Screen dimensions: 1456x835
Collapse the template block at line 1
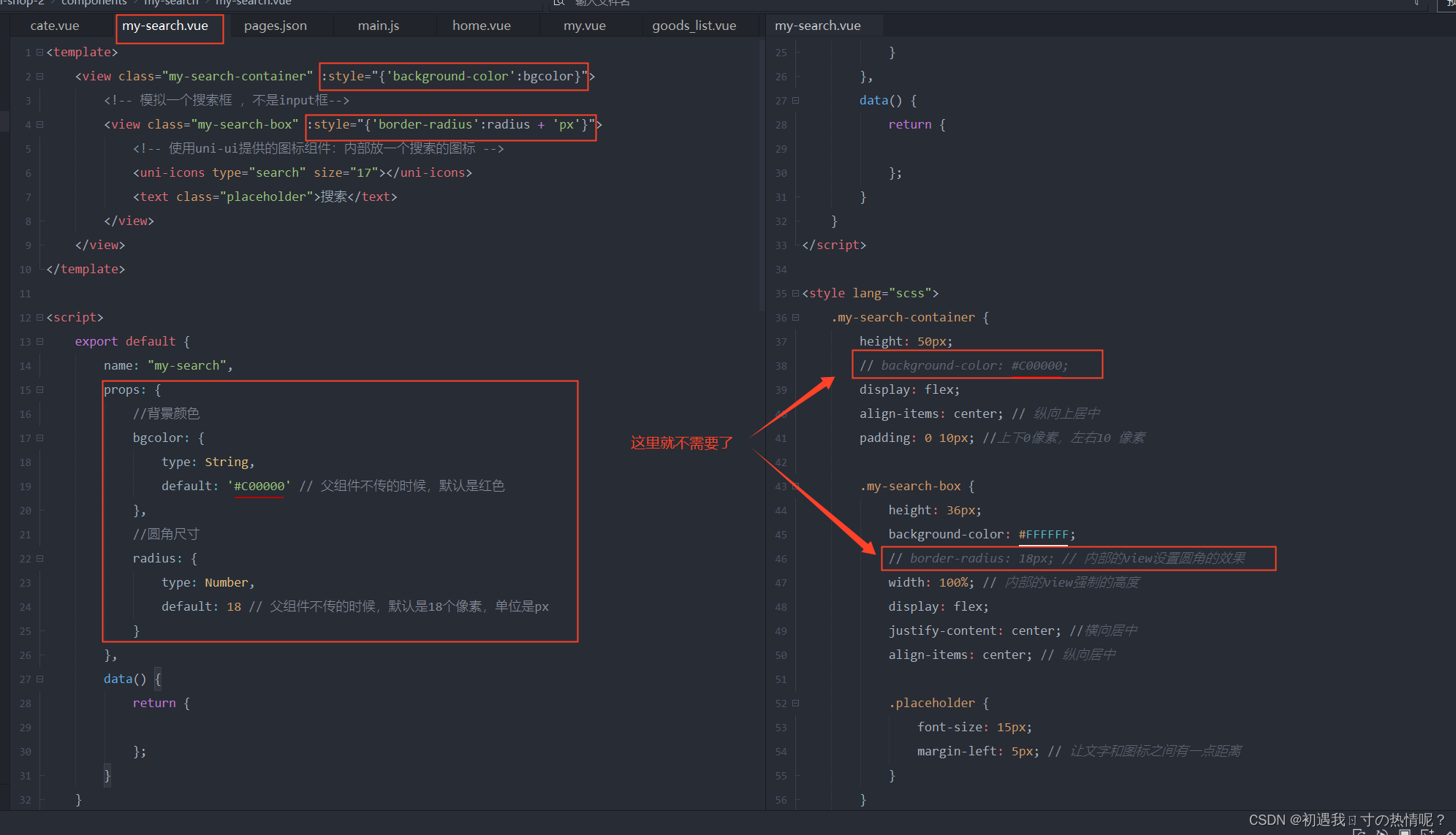(39, 53)
